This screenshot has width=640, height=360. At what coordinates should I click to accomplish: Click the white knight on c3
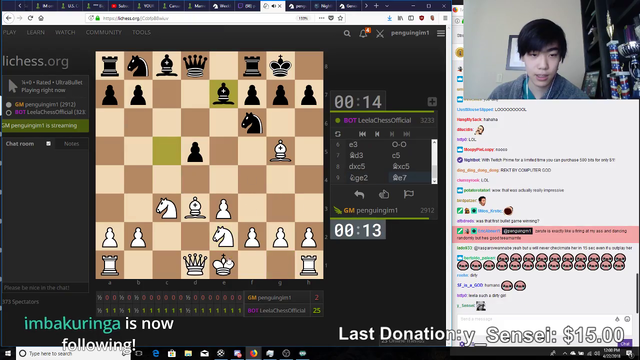(x=167, y=208)
